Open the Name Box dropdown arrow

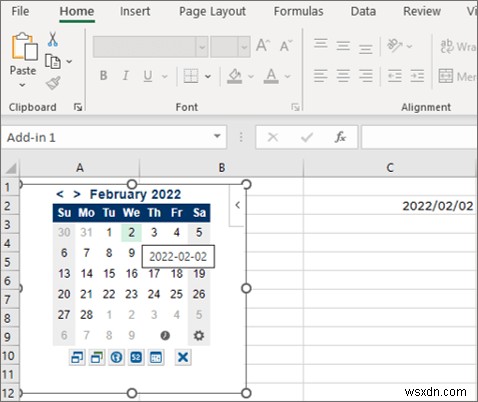[x=217, y=136]
